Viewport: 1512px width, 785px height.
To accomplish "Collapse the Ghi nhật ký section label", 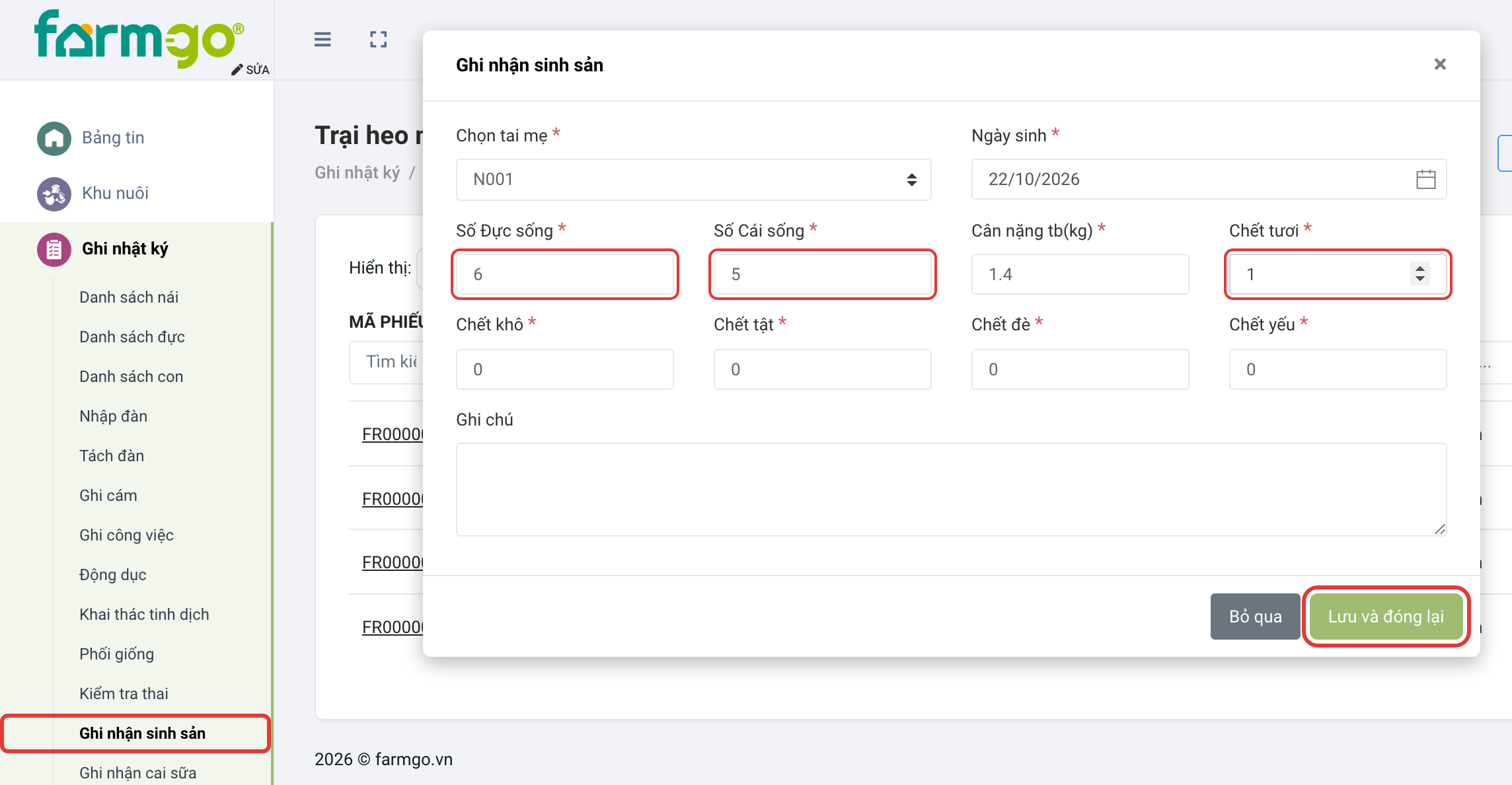I will coord(125,248).
